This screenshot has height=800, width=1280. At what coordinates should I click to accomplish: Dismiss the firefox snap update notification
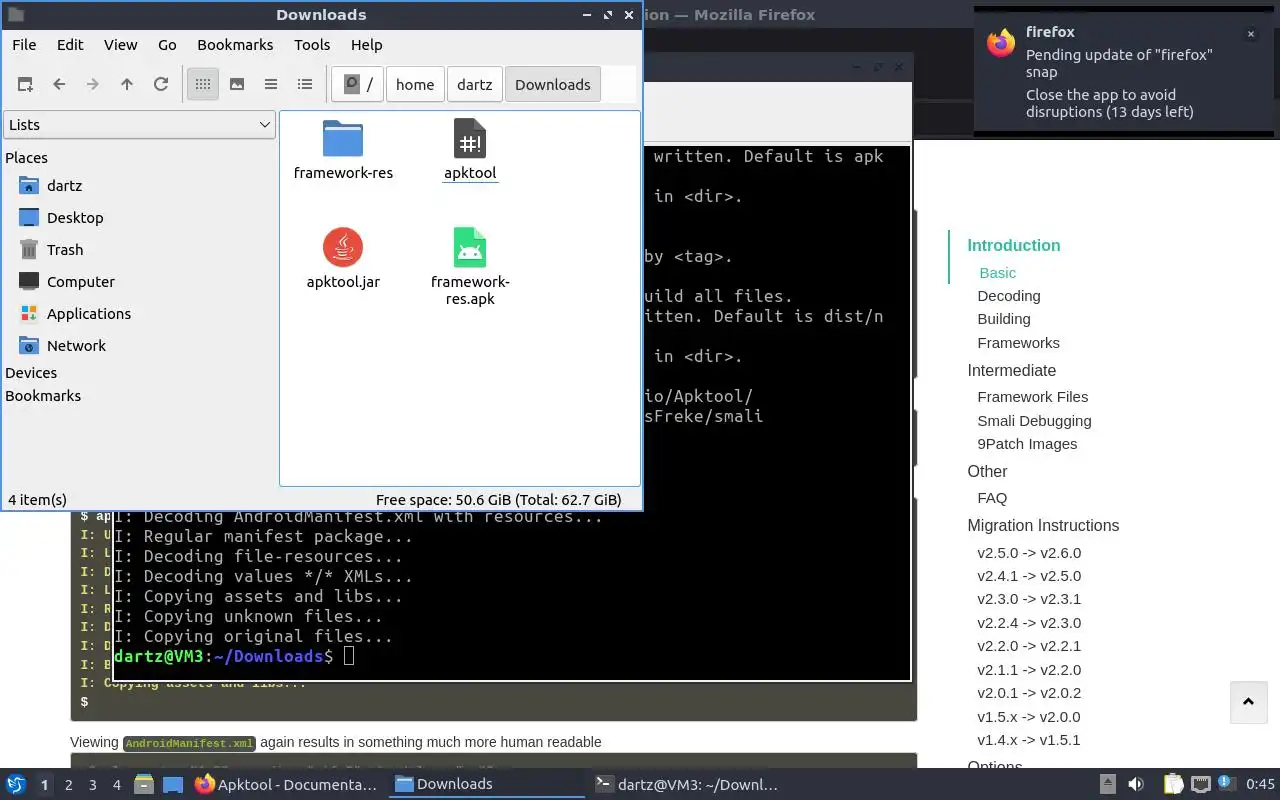[1250, 34]
